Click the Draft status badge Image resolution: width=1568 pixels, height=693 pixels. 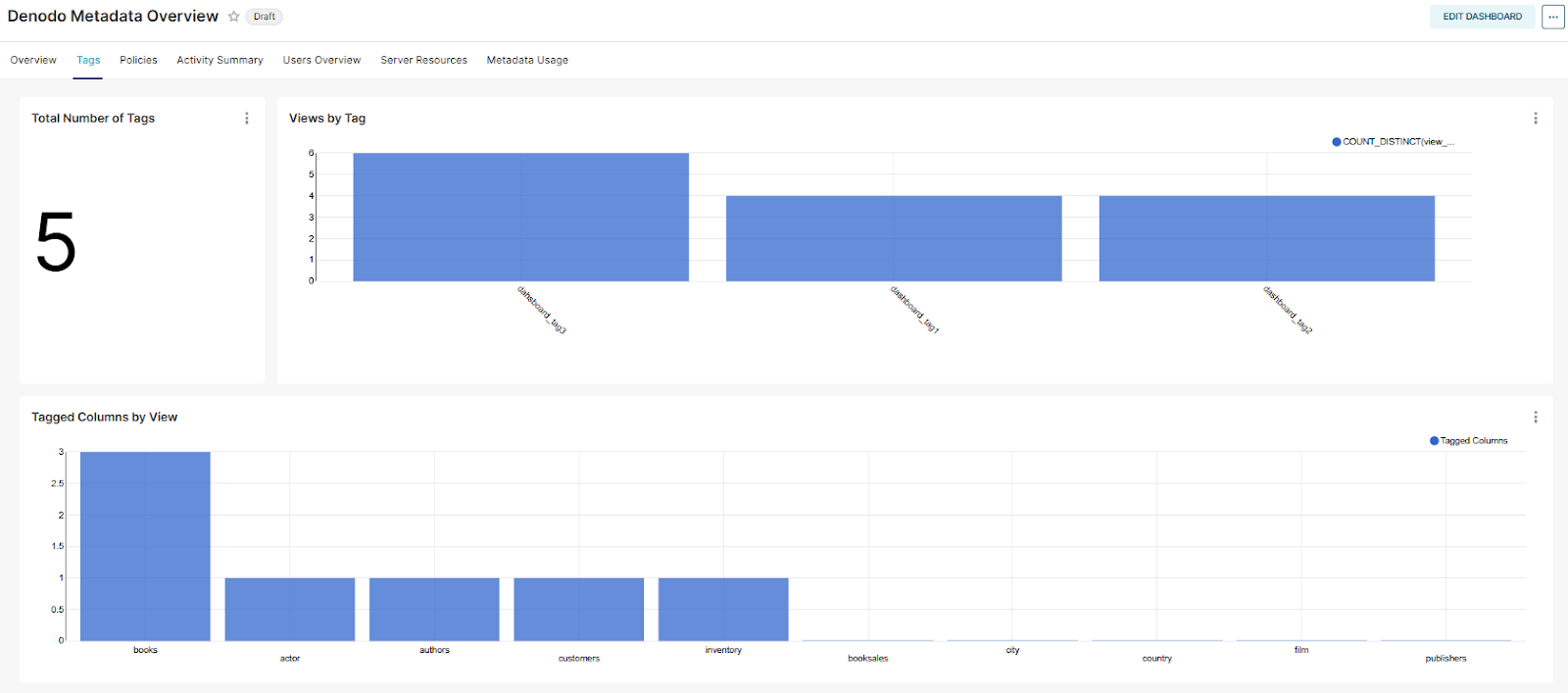pos(264,17)
